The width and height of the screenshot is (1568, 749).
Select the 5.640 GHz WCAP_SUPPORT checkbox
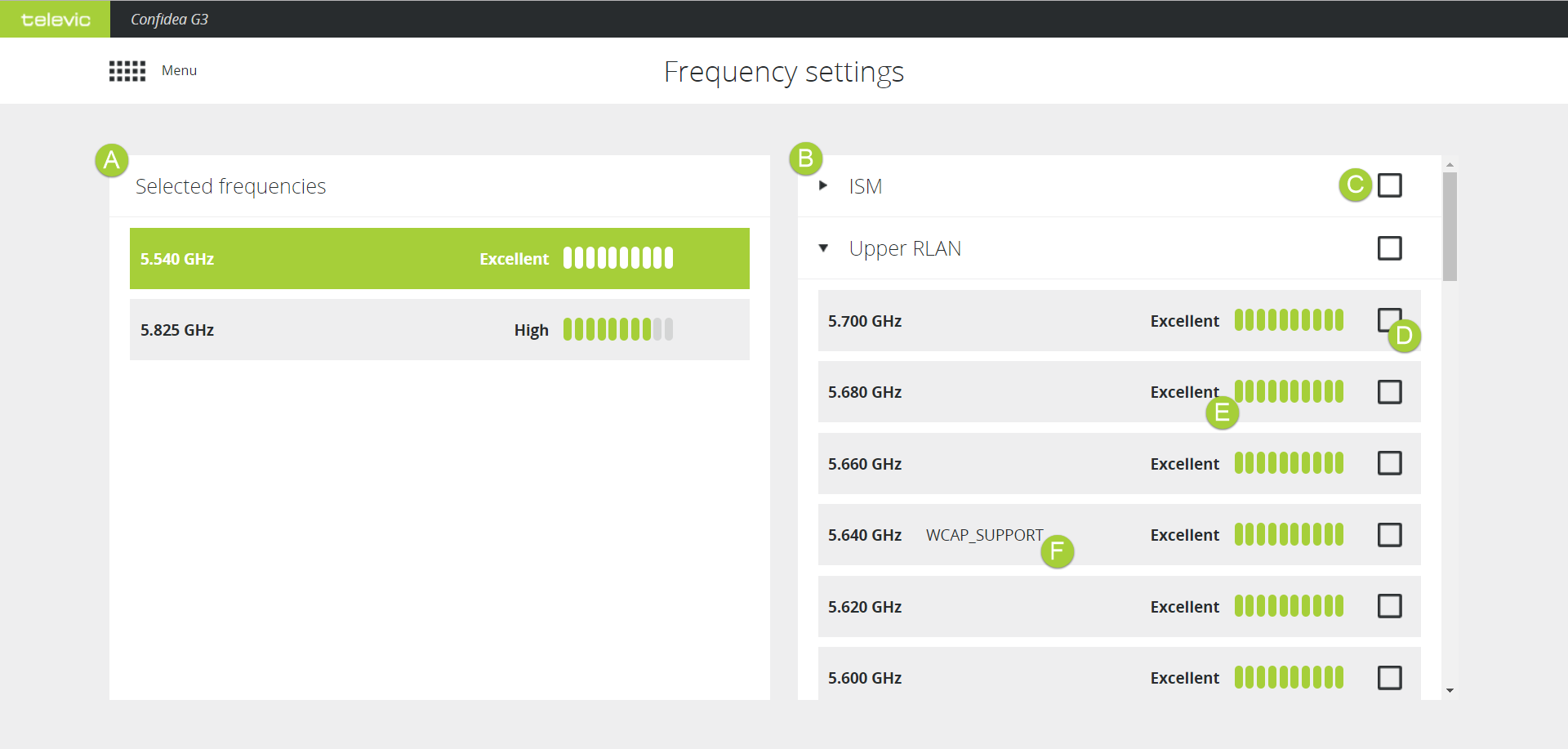click(1389, 535)
